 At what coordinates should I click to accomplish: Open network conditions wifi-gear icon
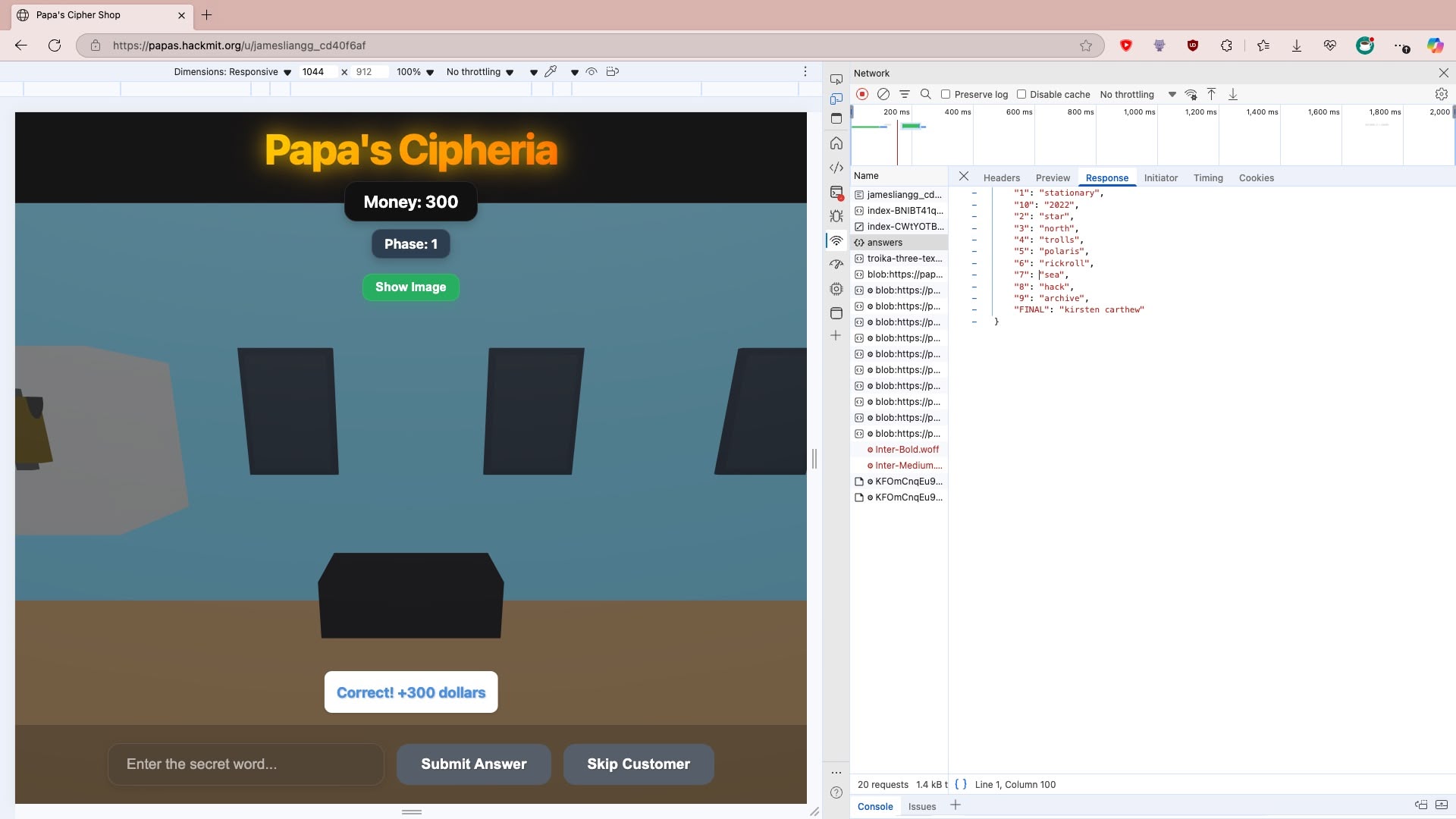[1191, 94]
